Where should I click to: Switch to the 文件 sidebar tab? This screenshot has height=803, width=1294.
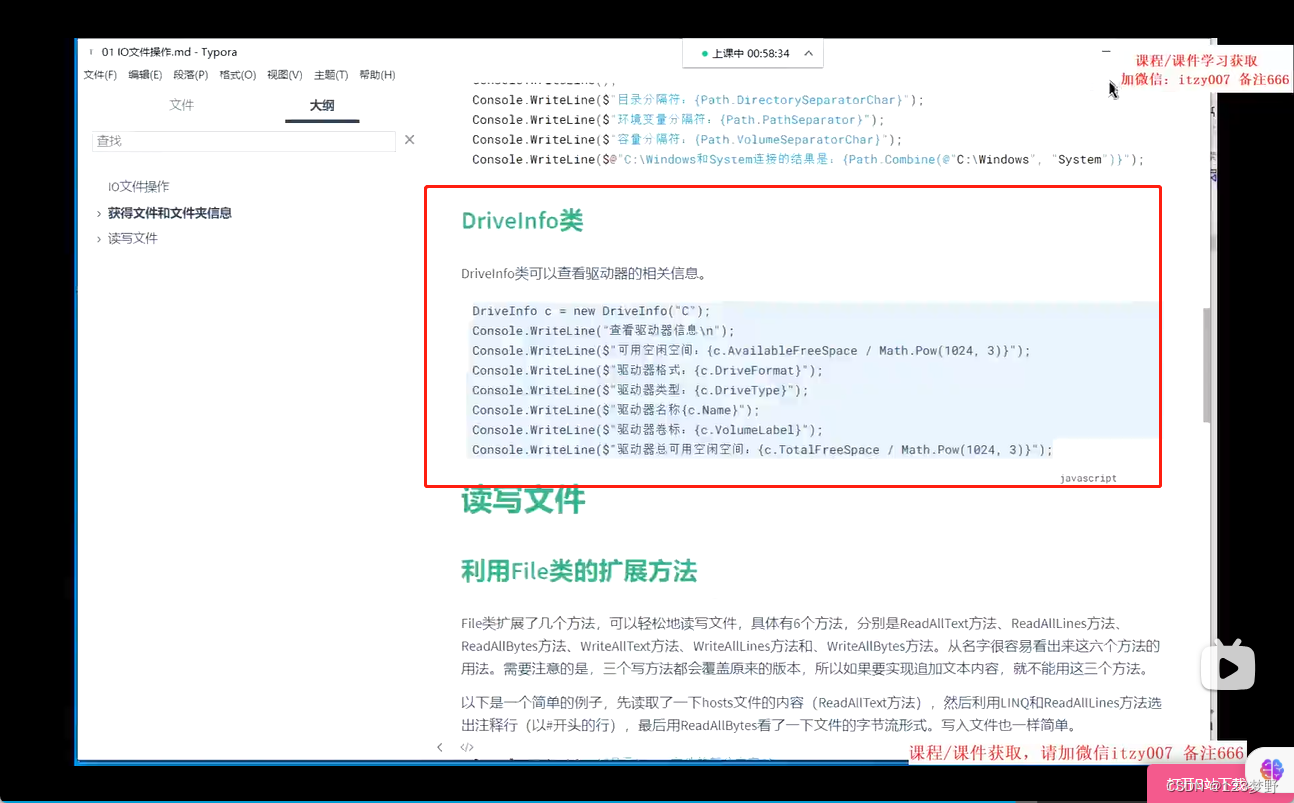[x=182, y=104]
